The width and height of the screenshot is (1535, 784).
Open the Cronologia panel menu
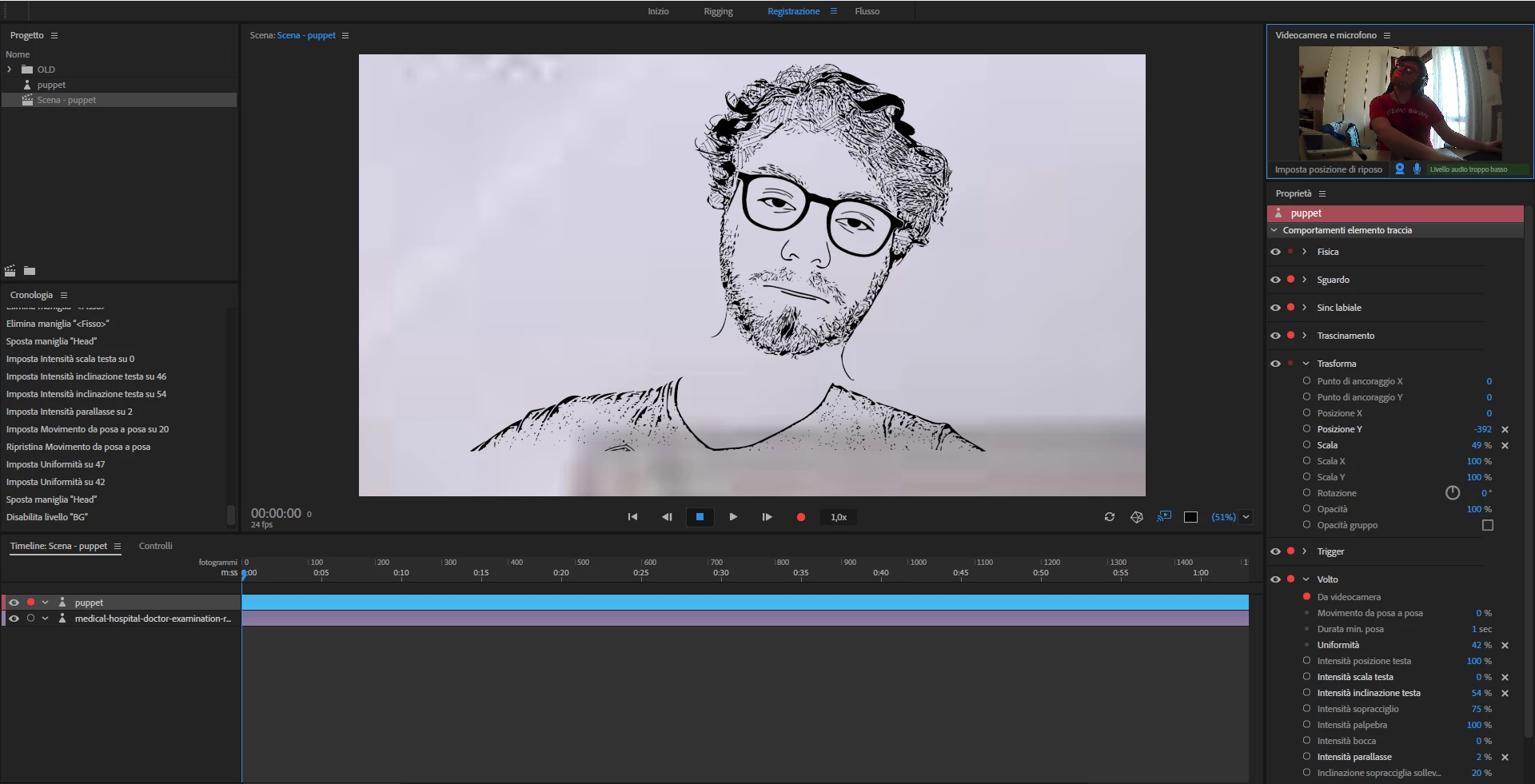pyautogui.click(x=64, y=295)
